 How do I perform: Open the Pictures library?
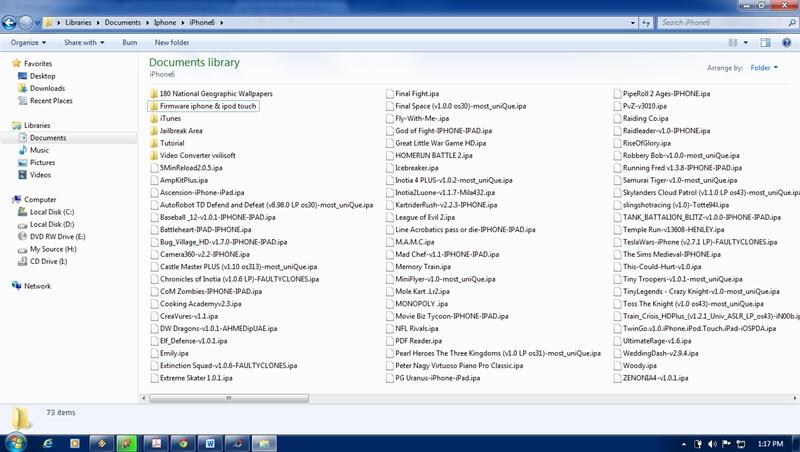point(42,162)
